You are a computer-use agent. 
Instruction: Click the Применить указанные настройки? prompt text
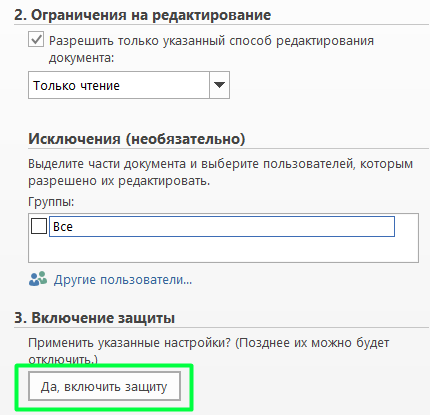130,343
